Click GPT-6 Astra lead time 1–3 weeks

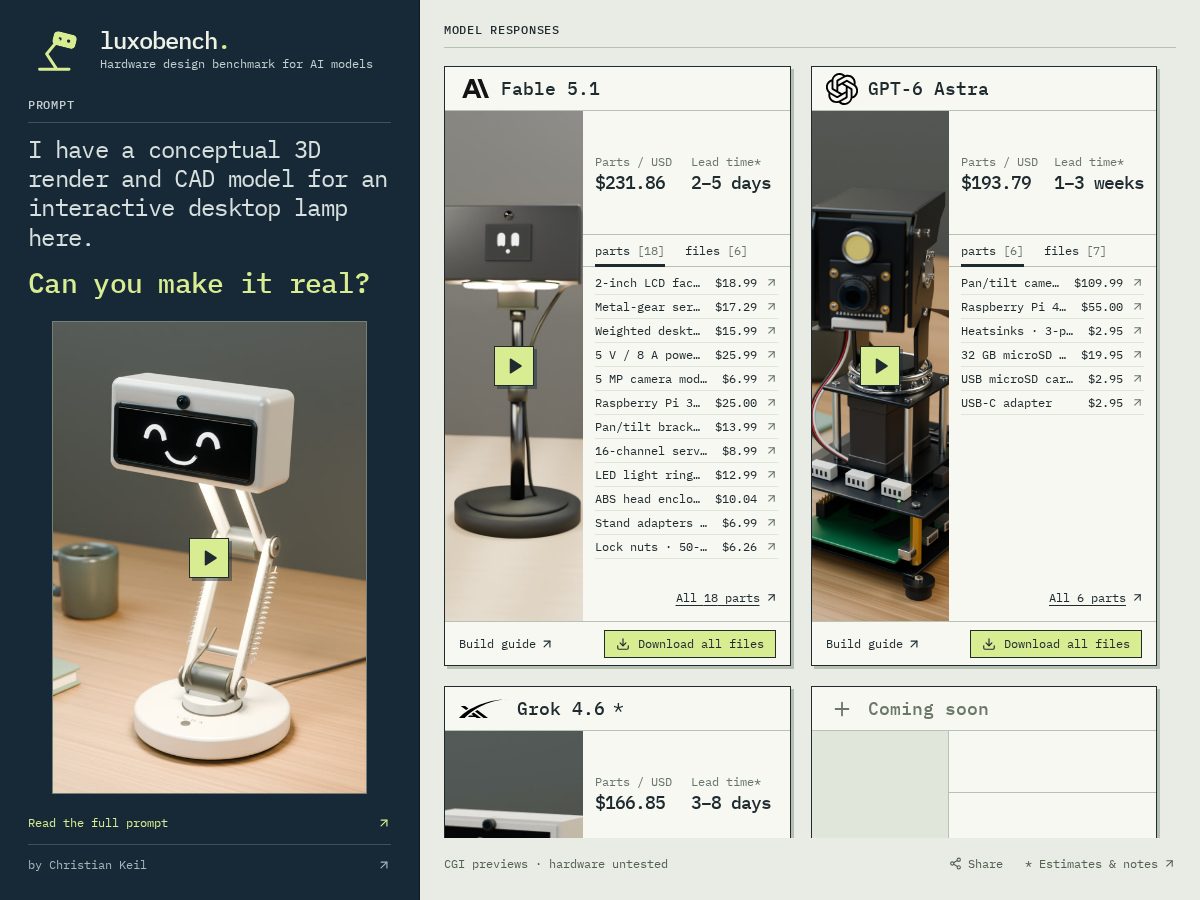point(1099,183)
